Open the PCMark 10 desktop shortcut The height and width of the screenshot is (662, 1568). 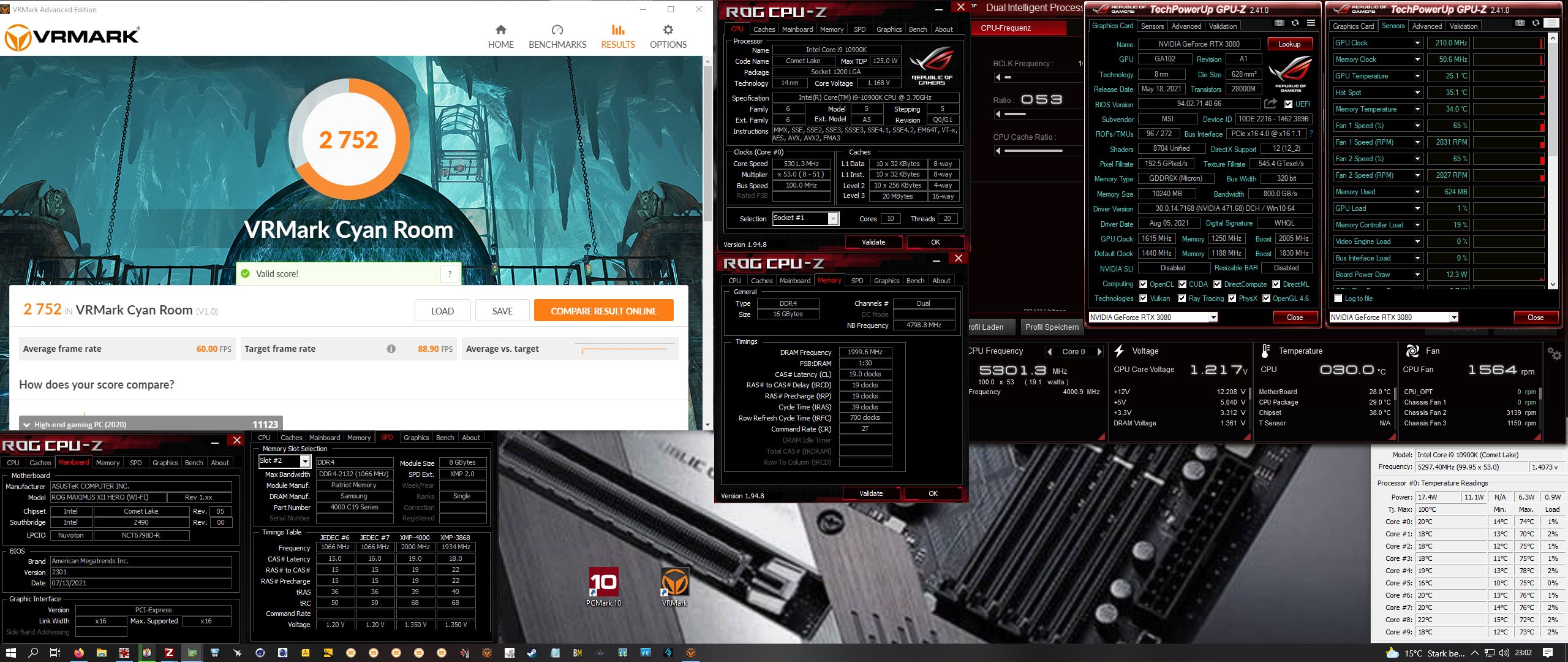pos(603,587)
